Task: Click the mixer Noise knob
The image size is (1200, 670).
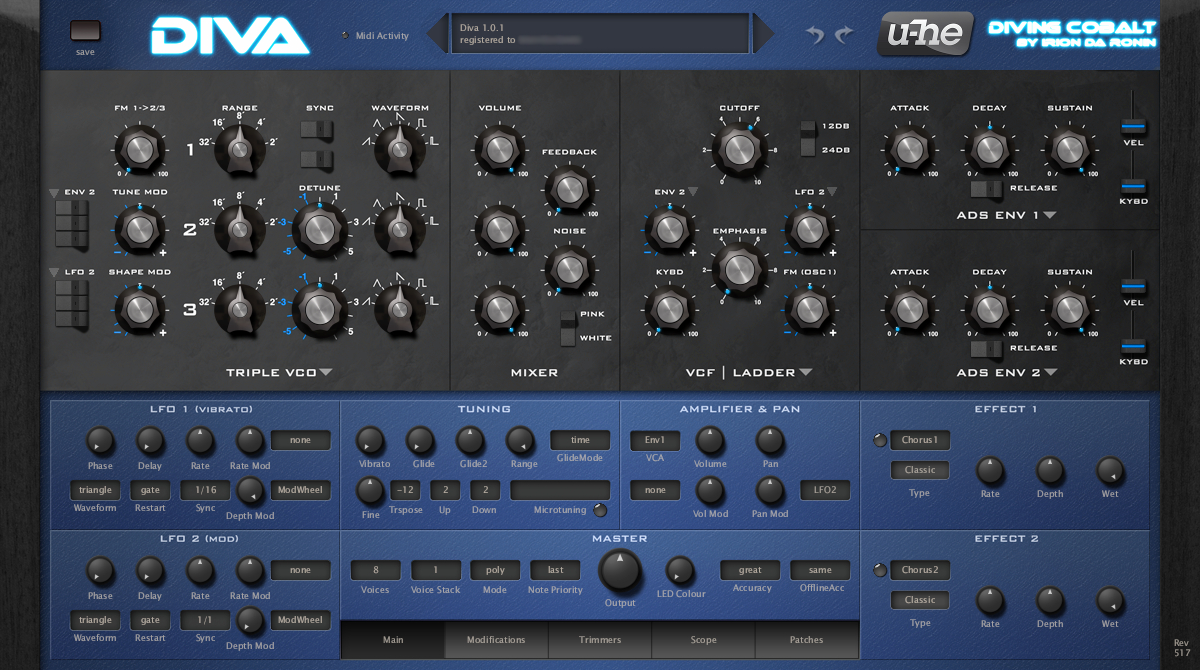Action: coord(568,269)
